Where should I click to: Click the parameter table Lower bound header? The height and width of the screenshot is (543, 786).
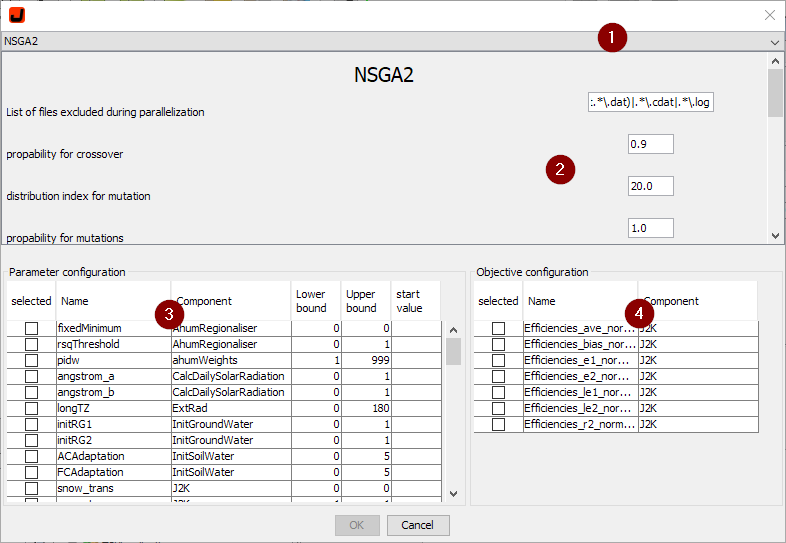tap(316, 301)
